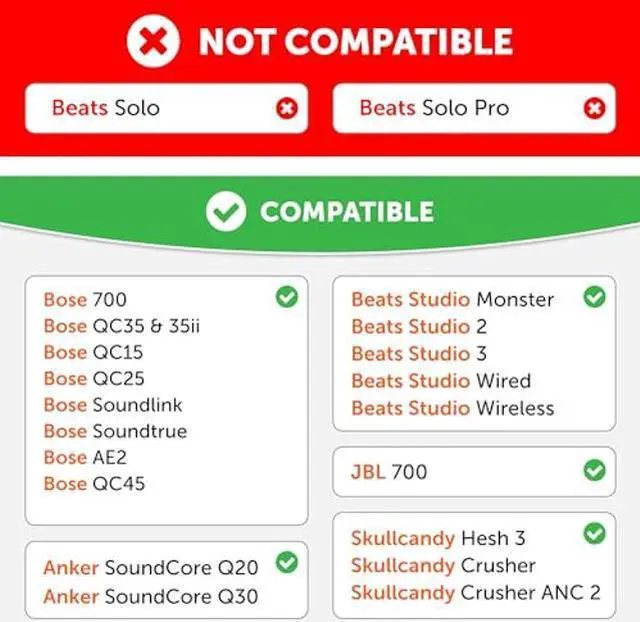640x622 pixels.
Task: Click Beats Studio Wireless in the list
Action: [452, 408]
